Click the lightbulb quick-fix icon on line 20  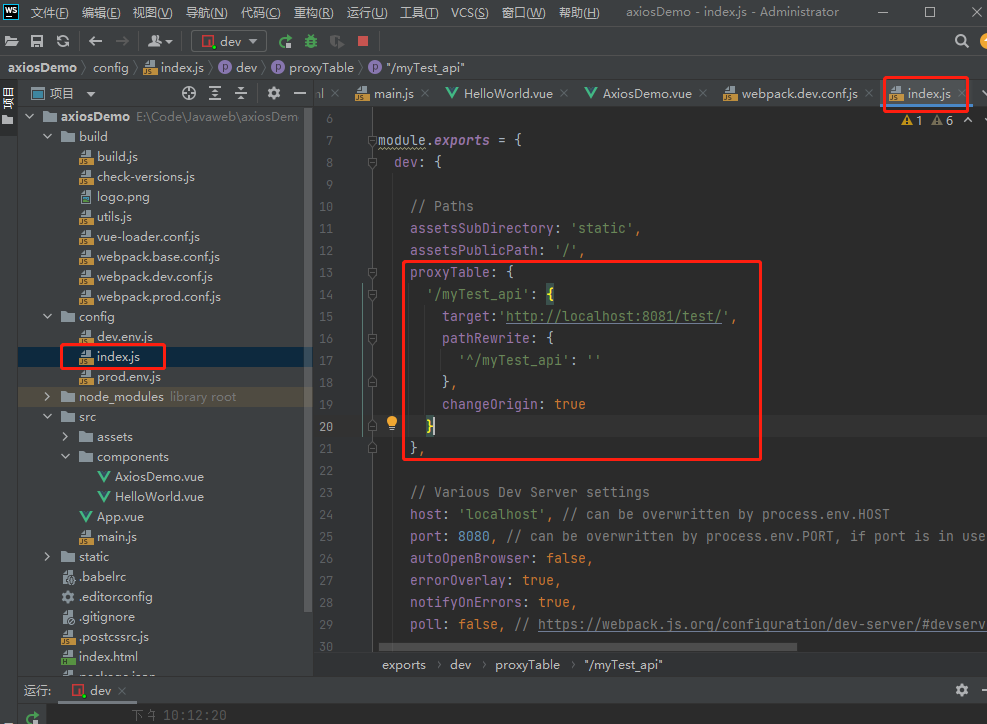392,422
